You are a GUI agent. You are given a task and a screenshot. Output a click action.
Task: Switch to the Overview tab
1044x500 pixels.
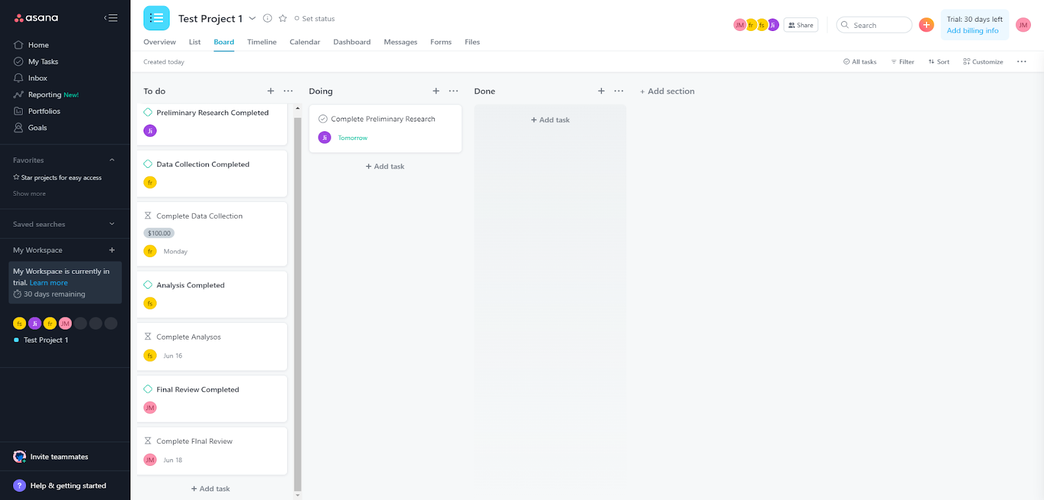pos(160,42)
